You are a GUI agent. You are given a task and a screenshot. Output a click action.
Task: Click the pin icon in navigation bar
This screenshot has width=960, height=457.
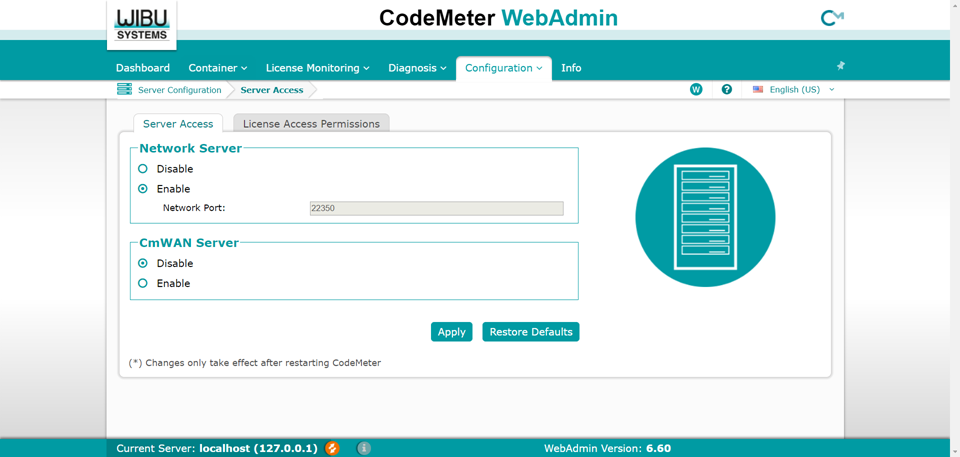[840, 66]
